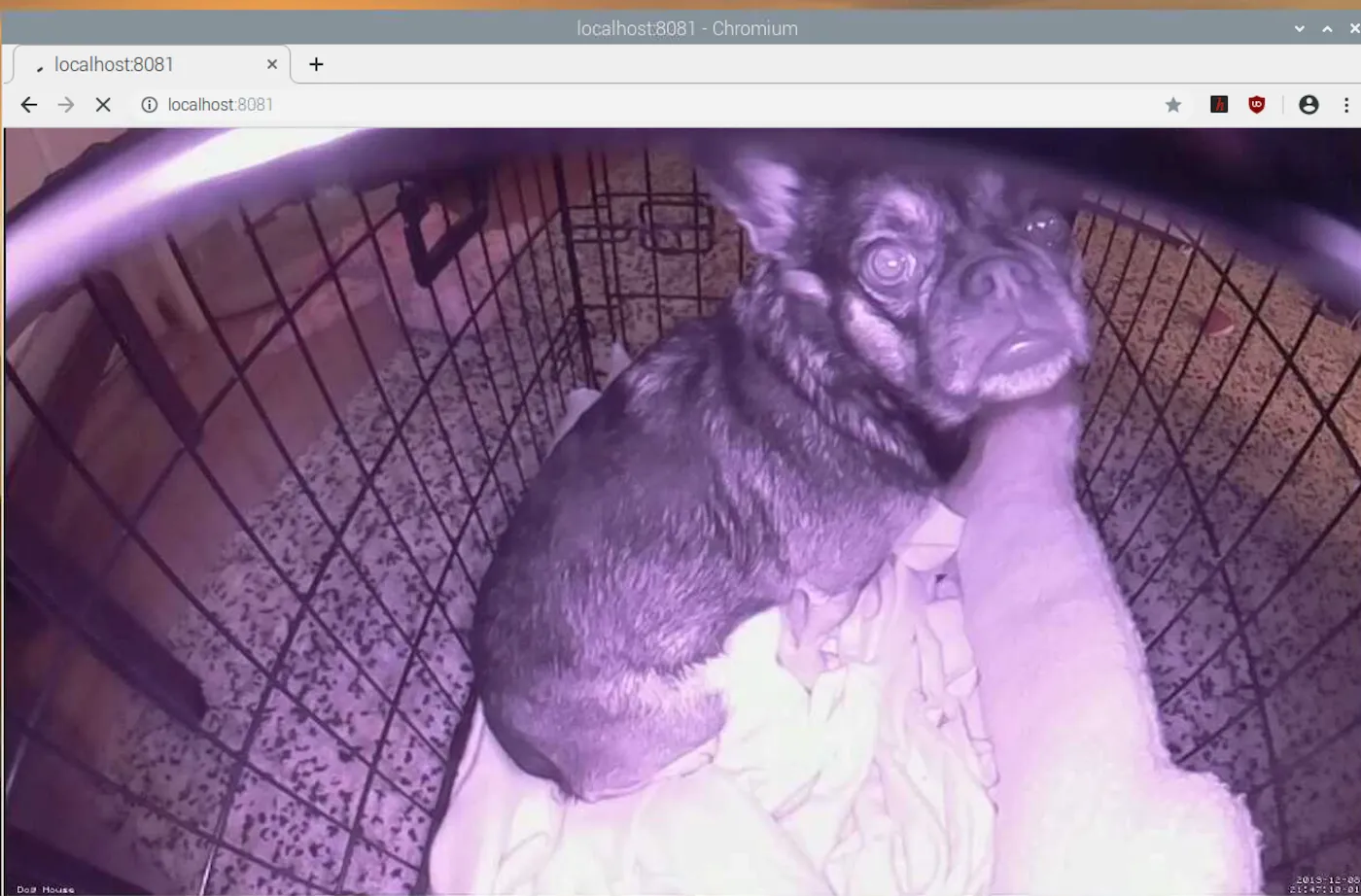This screenshot has width=1361, height=896.
Task: Minimize the Chromium window
Action: click(x=1300, y=28)
